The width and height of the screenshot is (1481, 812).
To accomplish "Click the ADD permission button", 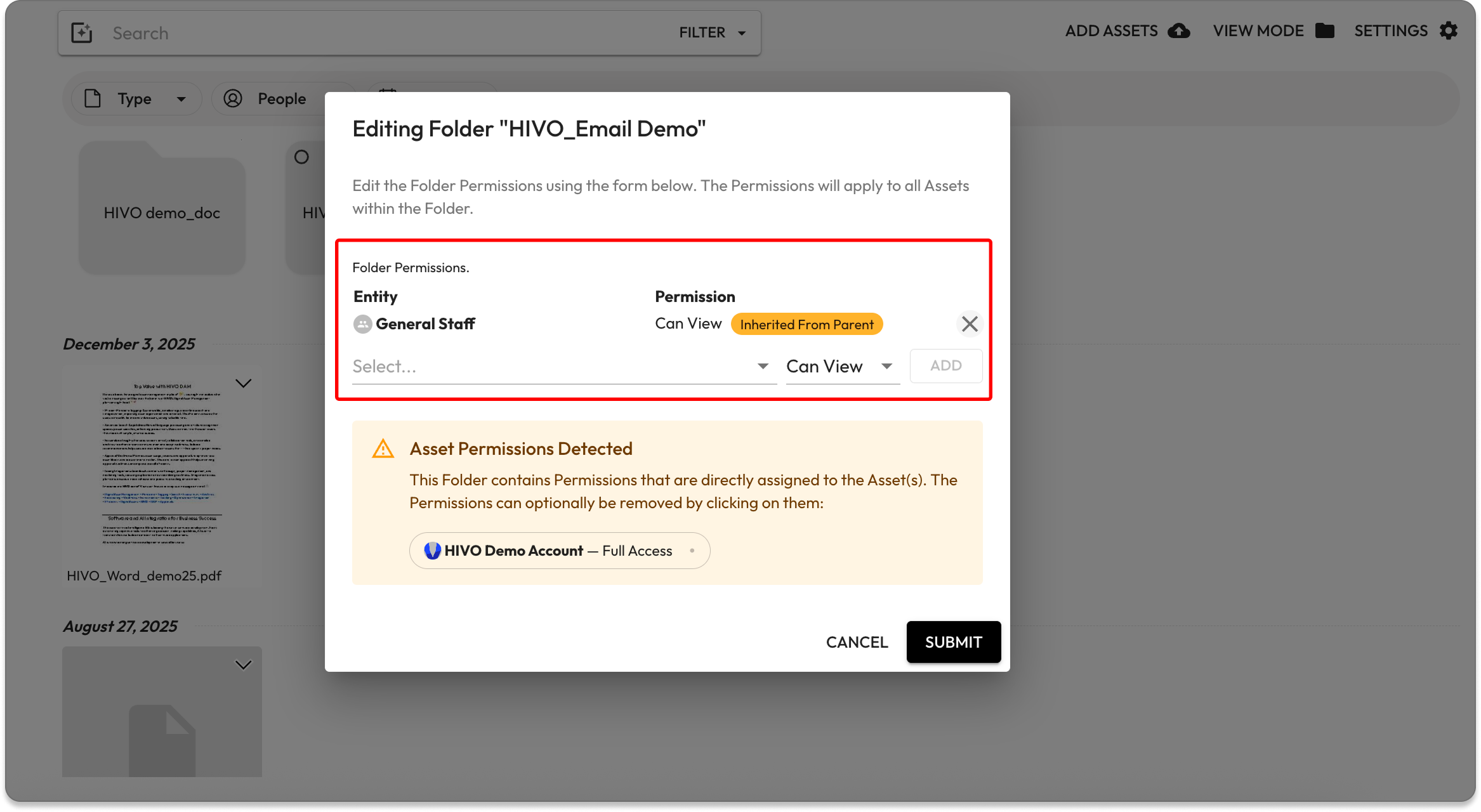I will tap(945, 366).
